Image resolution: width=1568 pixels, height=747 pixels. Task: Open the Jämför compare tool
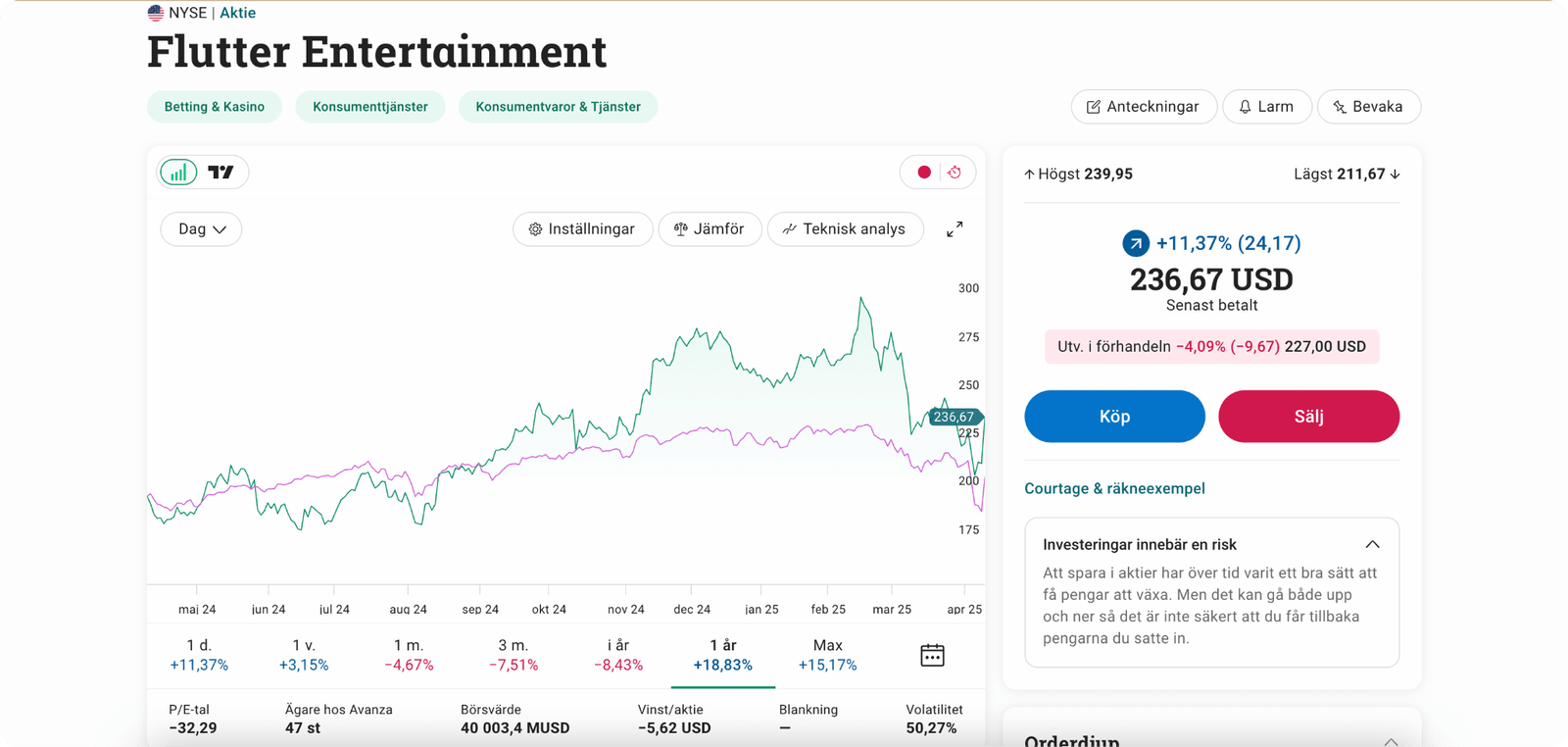[710, 229]
